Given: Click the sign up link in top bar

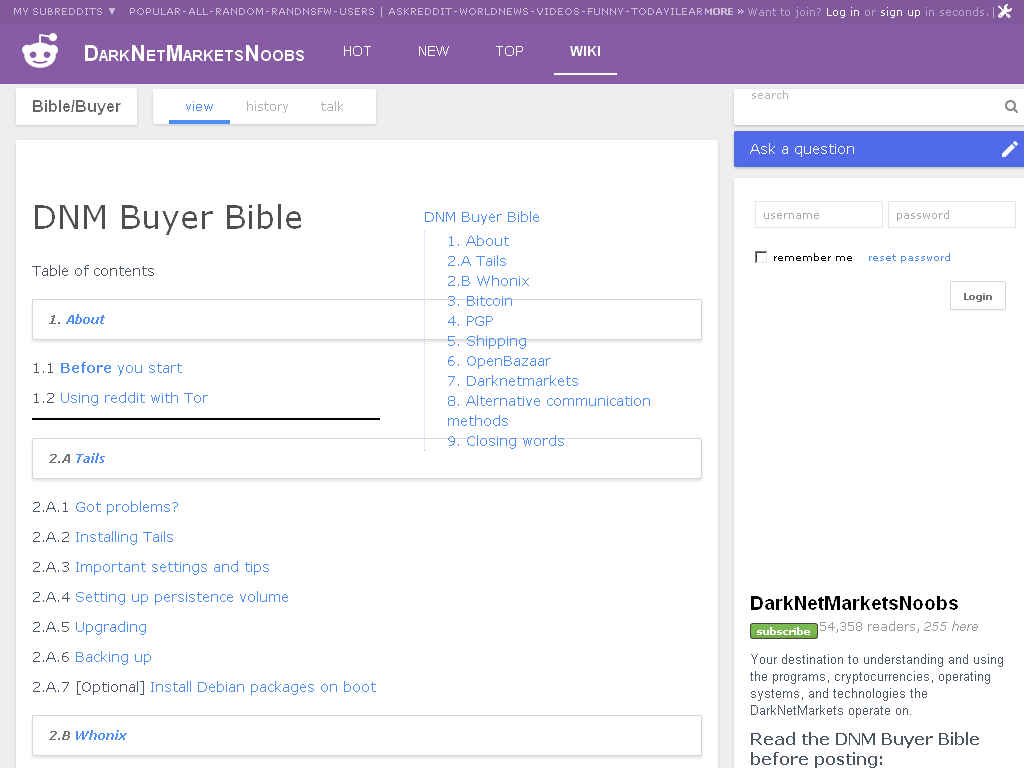Looking at the screenshot, I should coord(900,12).
